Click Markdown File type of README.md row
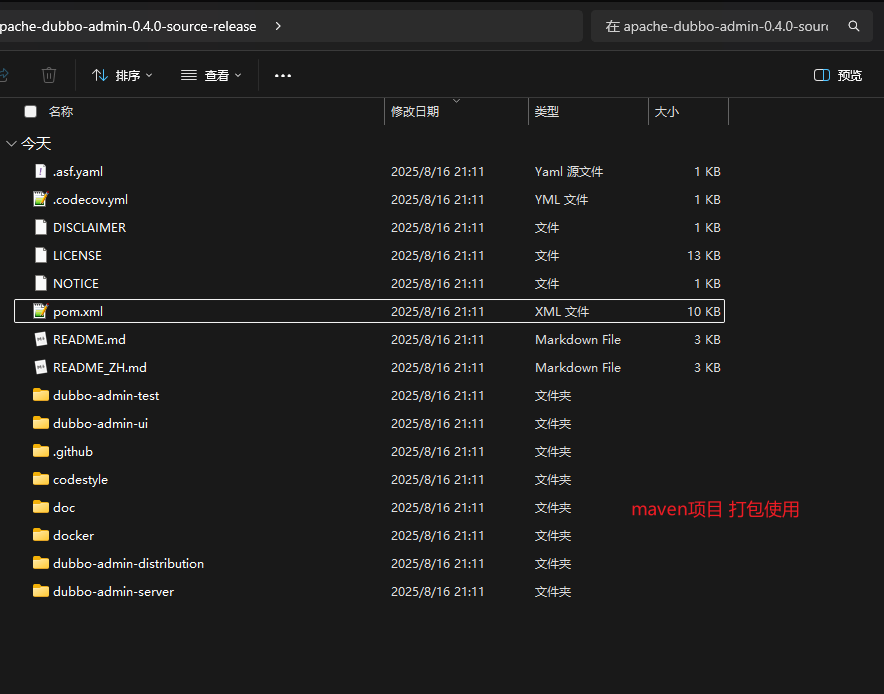The width and height of the screenshot is (884, 694). coord(578,339)
